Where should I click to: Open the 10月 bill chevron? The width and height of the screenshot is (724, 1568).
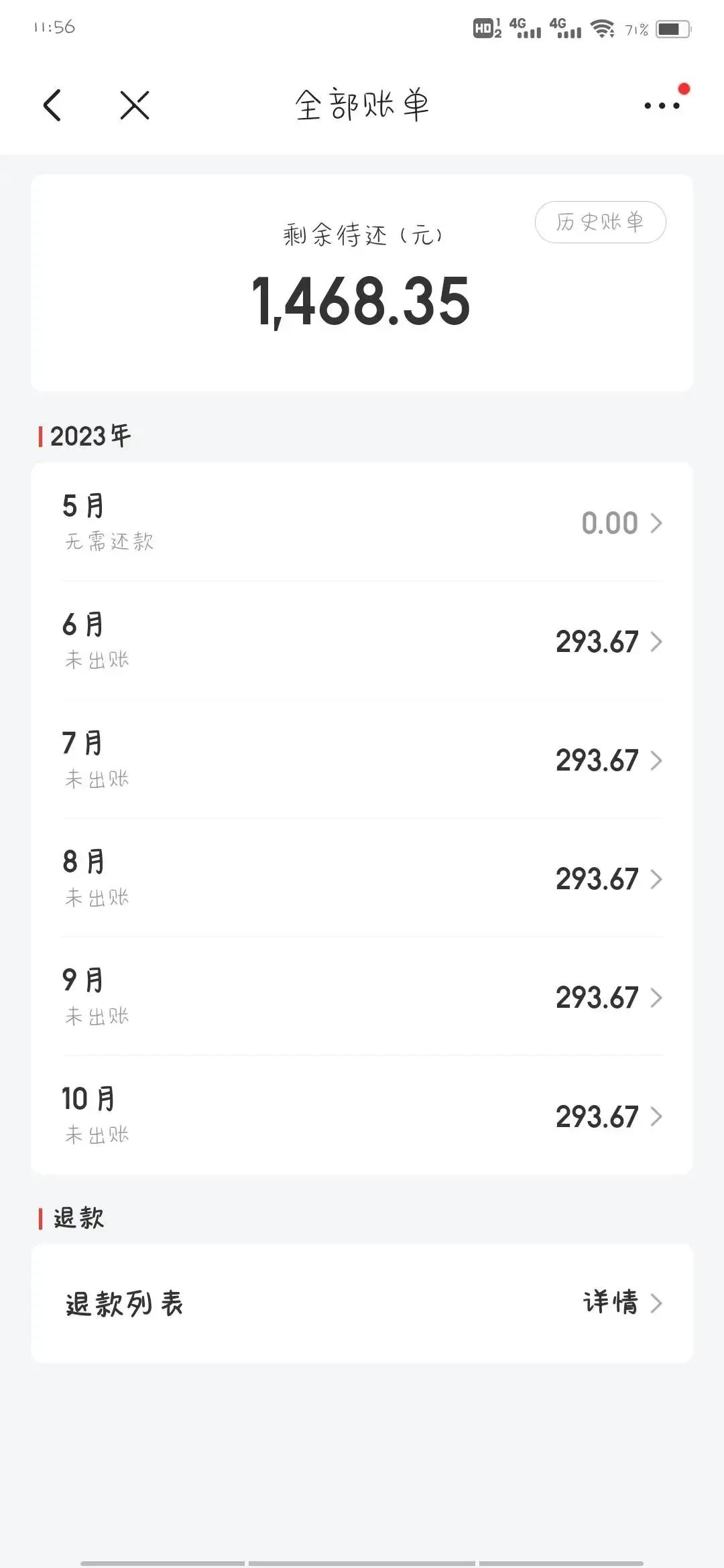656,1116
